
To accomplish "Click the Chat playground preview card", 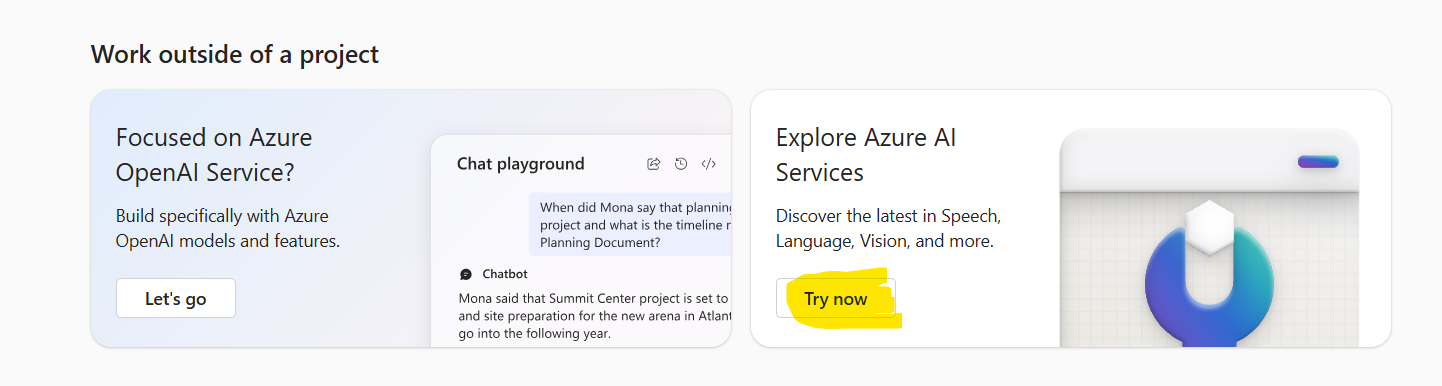I will 581,240.
